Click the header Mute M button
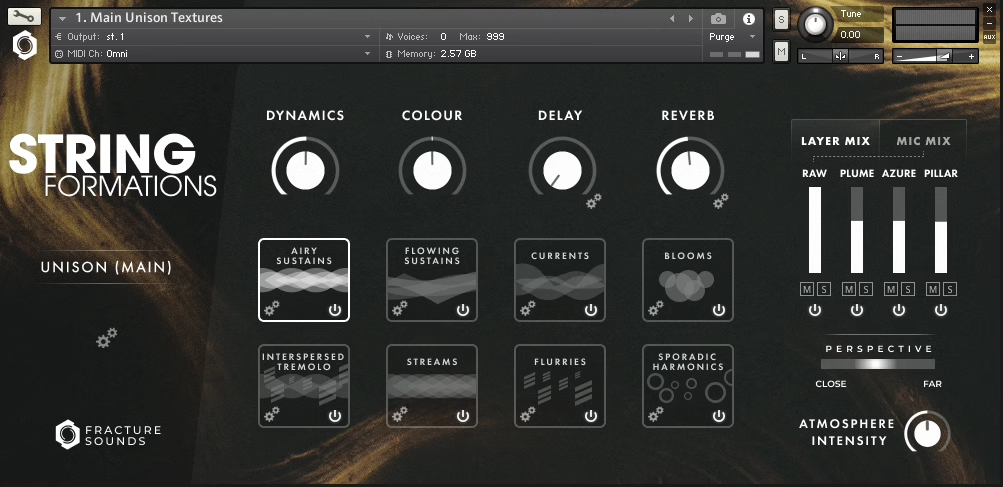 [781, 51]
